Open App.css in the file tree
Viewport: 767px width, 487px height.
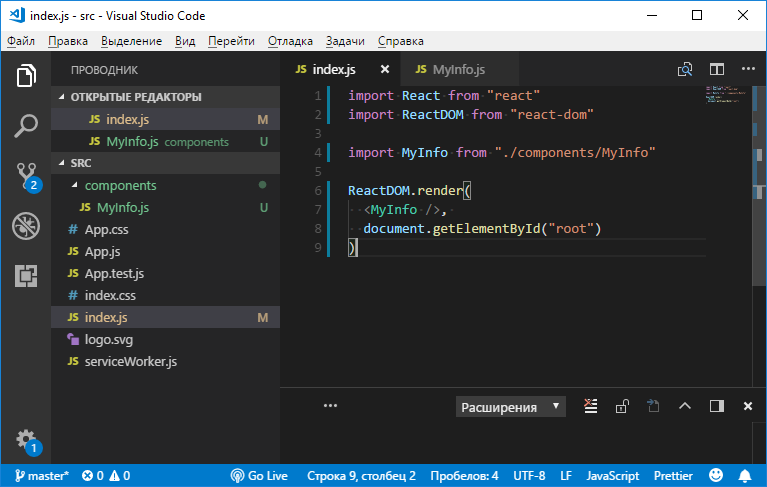(165, 229)
